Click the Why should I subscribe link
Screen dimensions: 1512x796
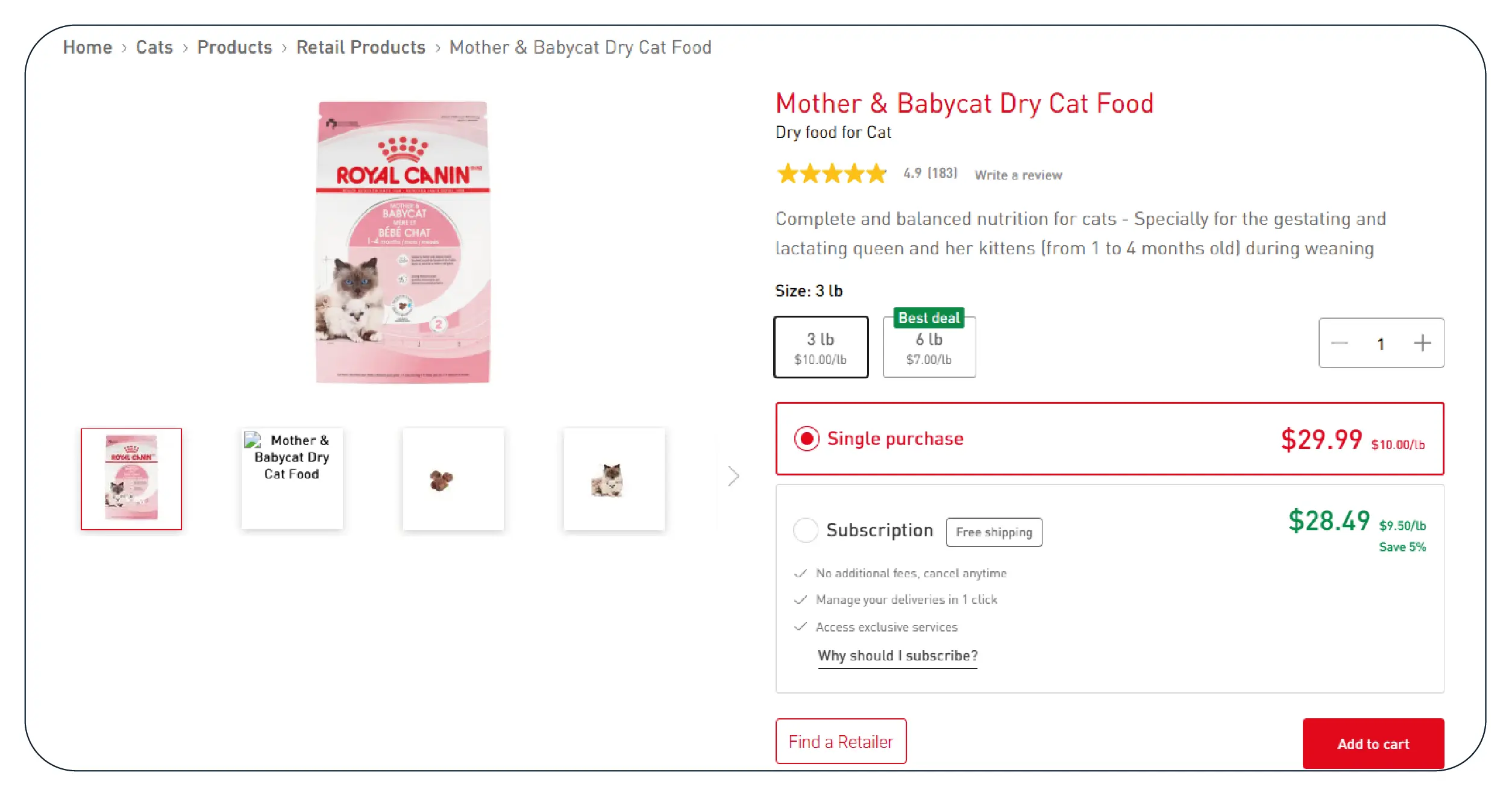[897, 656]
